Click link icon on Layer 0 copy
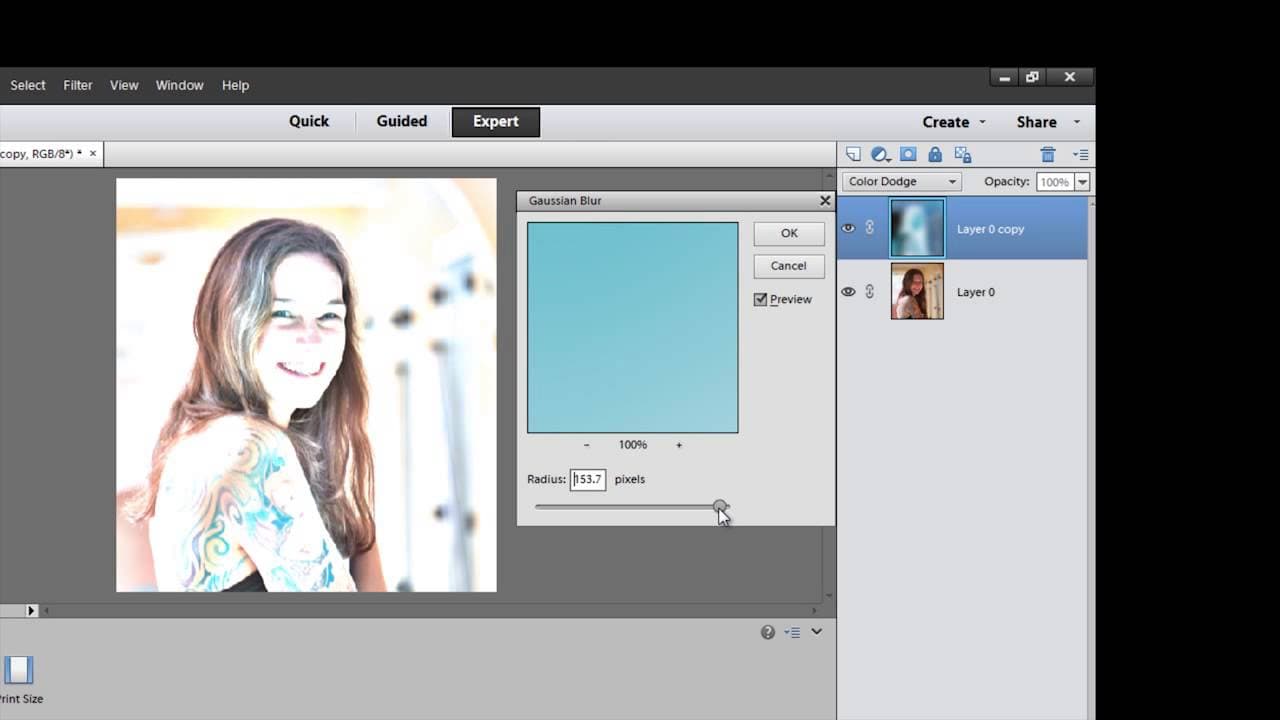This screenshot has width=1280, height=720. tap(870, 228)
